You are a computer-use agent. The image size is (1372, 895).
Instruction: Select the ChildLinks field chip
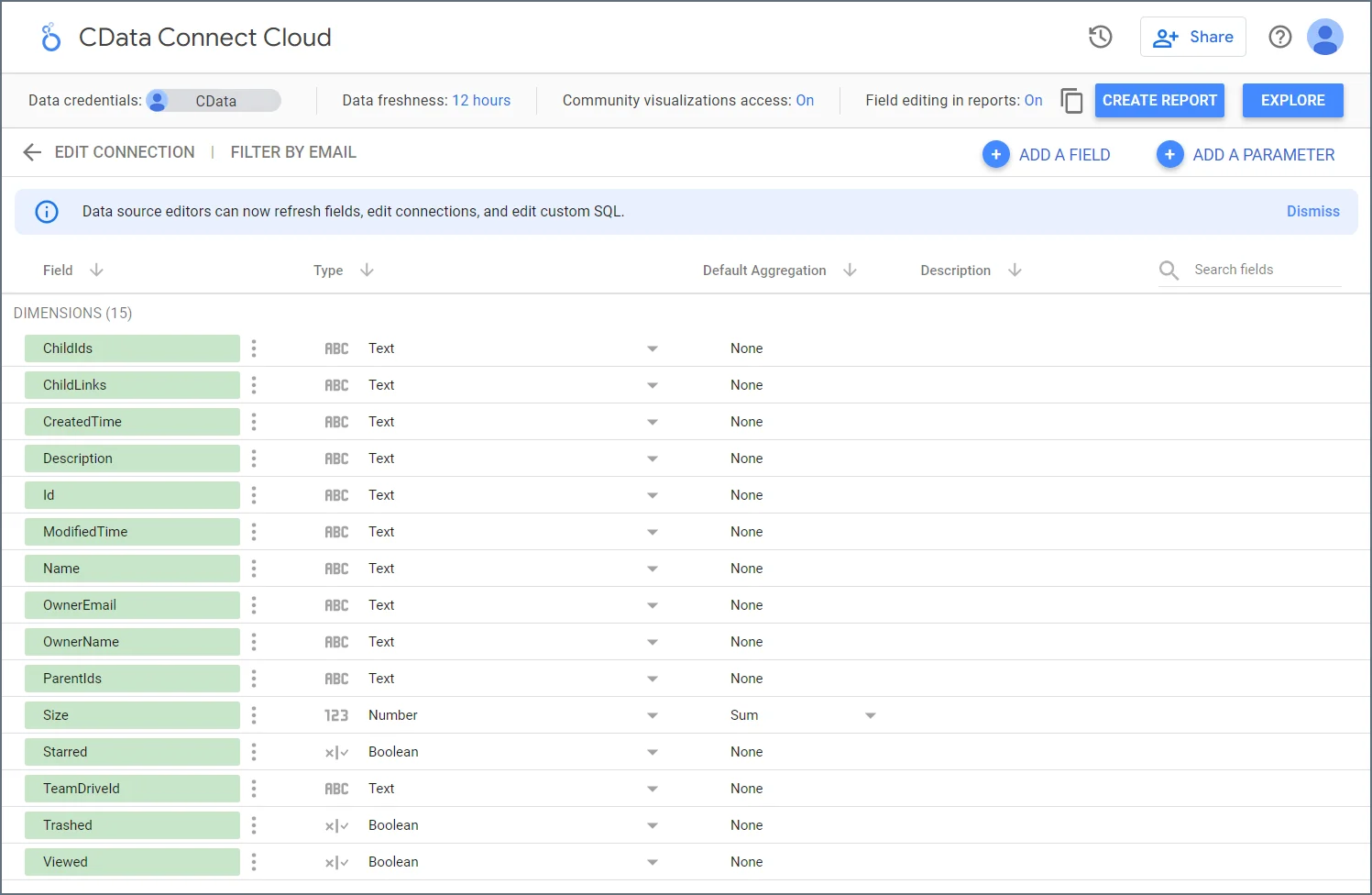tap(132, 385)
